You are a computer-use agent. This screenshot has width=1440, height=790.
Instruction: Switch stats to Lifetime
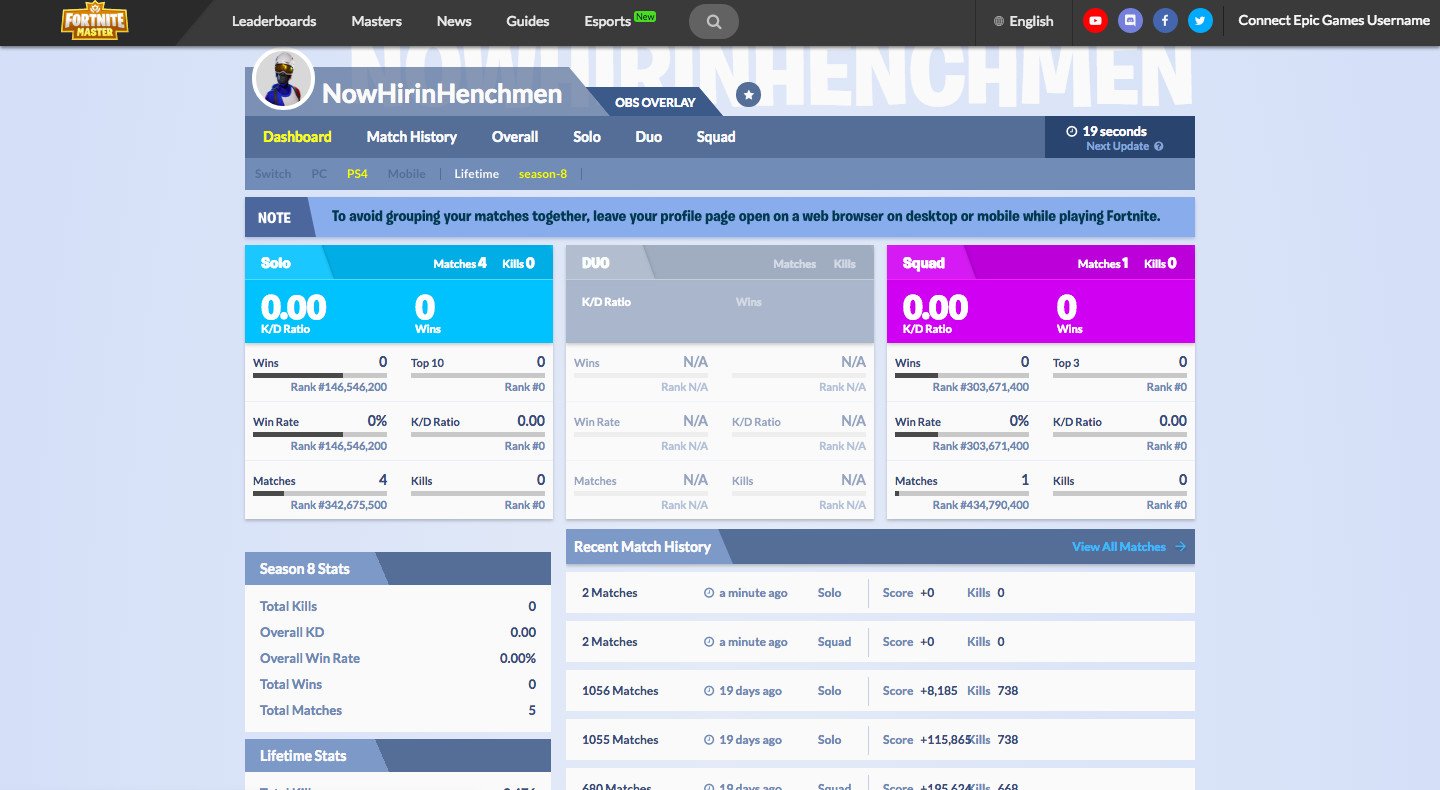point(476,174)
